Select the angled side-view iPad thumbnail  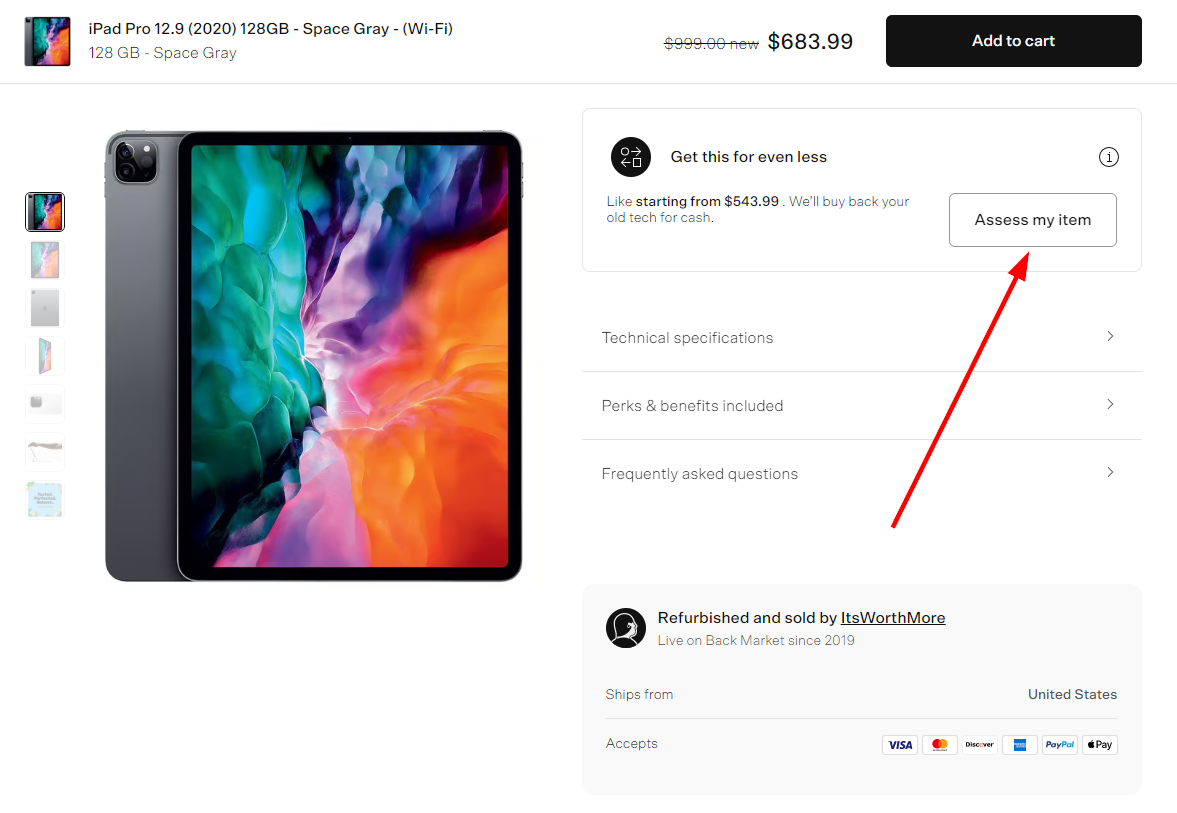[45, 356]
